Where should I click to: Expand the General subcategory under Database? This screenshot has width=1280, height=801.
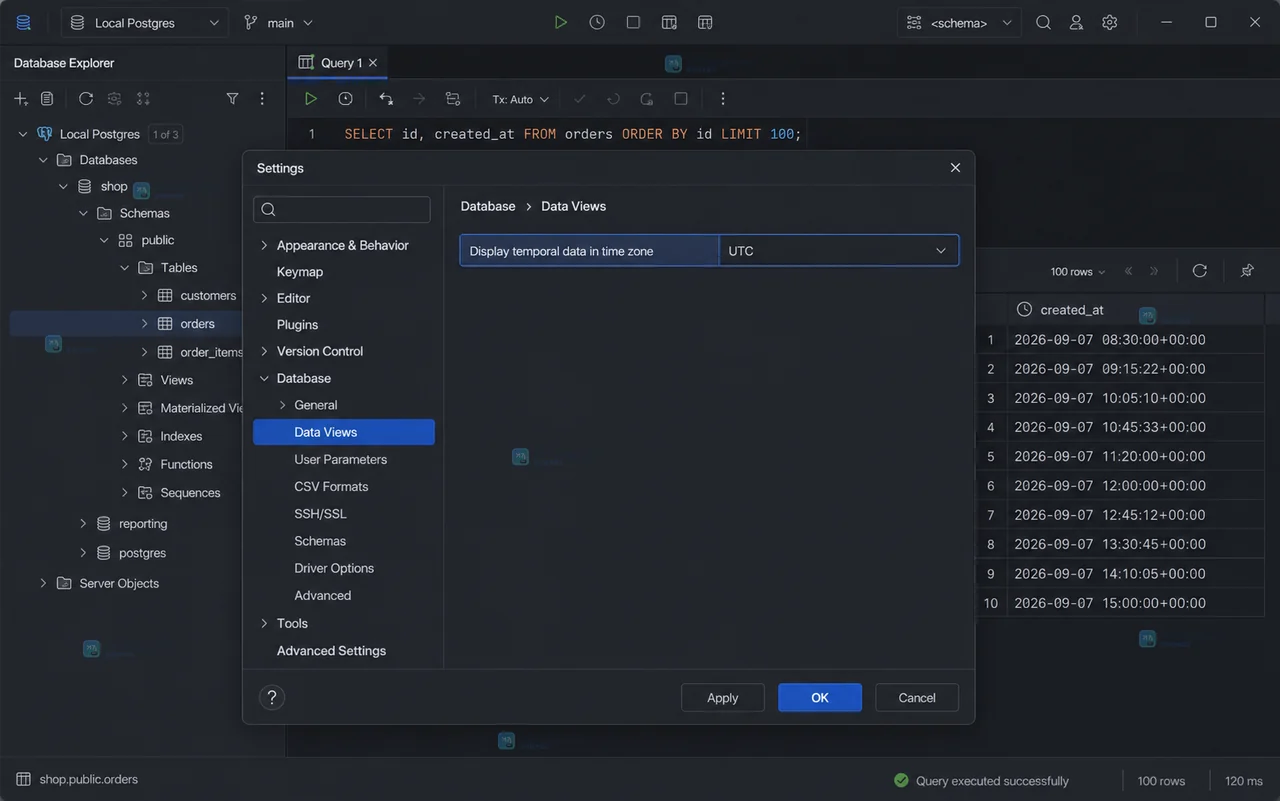coord(282,405)
